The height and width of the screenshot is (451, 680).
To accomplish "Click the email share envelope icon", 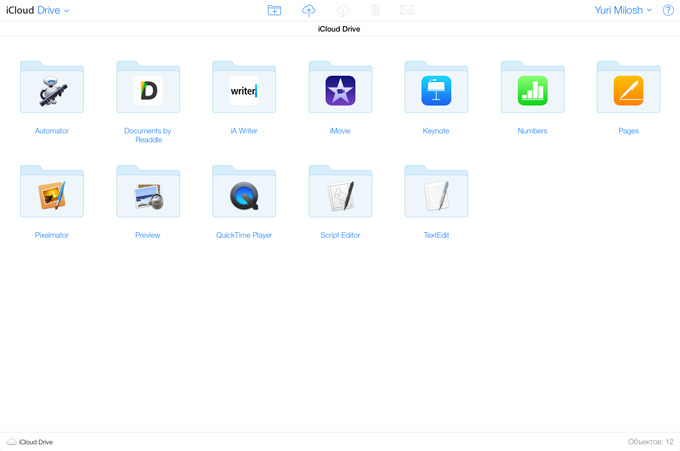I will (406, 10).
